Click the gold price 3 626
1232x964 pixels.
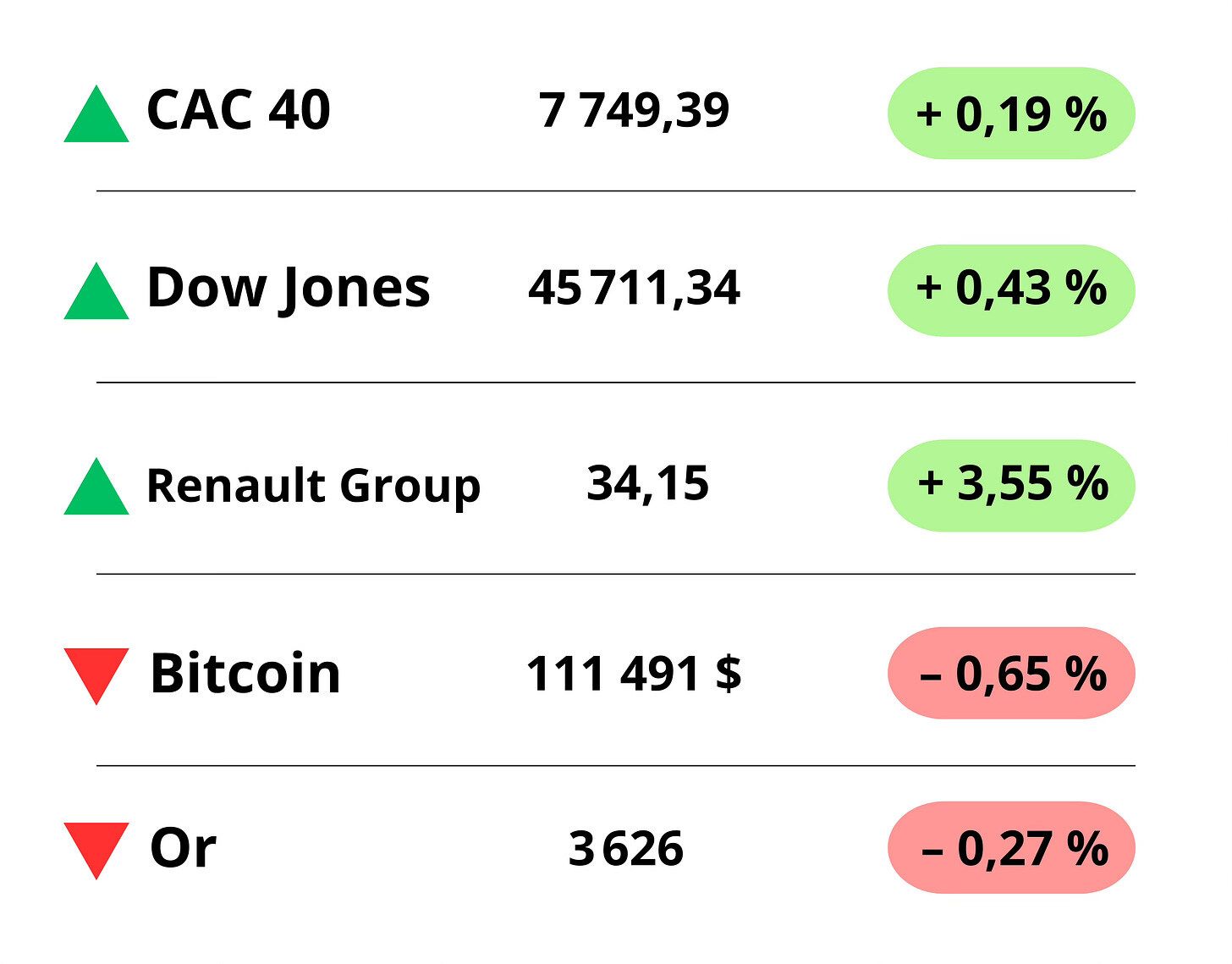(626, 848)
